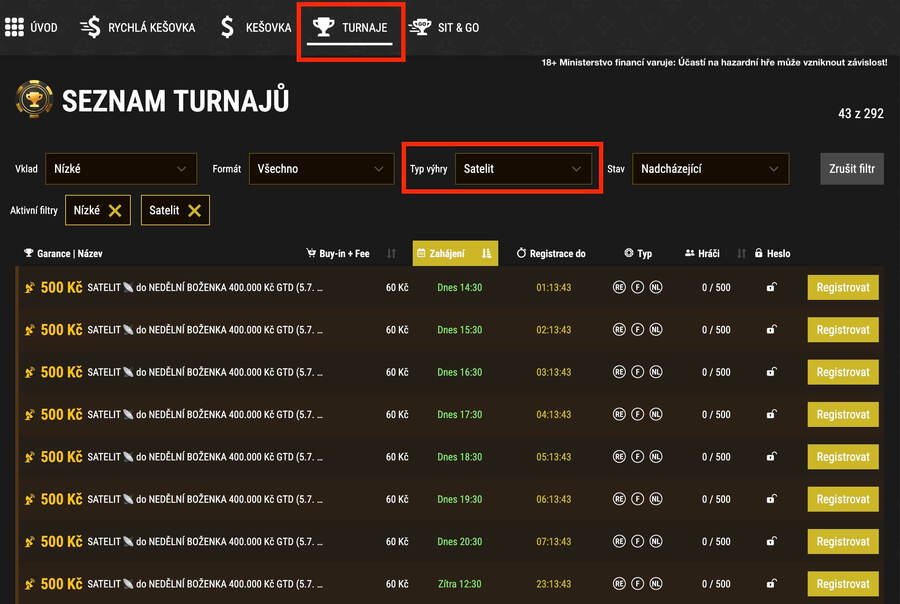Open the Úvod grid menu icon
The width and height of the screenshot is (900, 604).
click(x=14, y=27)
